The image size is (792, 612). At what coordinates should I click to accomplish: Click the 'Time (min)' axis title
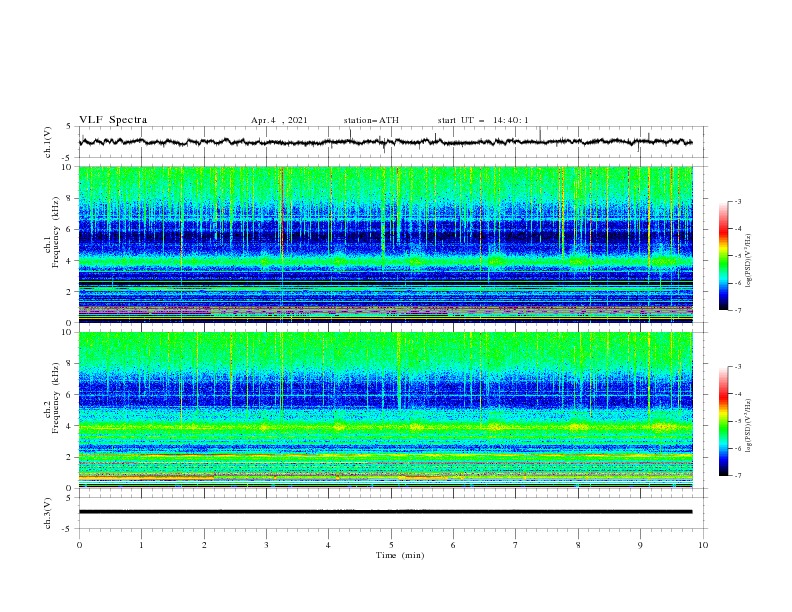[400, 555]
